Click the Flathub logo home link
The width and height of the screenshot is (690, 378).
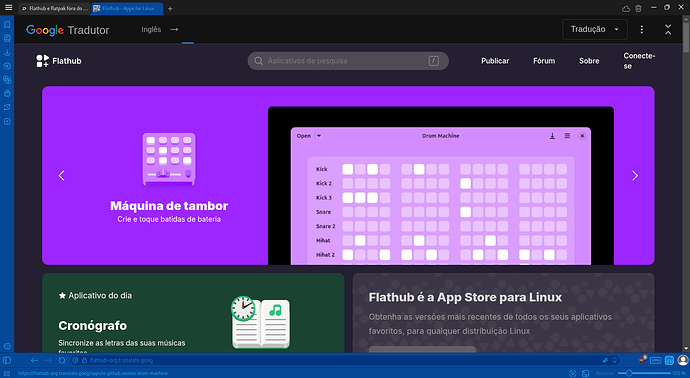[x=59, y=61]
